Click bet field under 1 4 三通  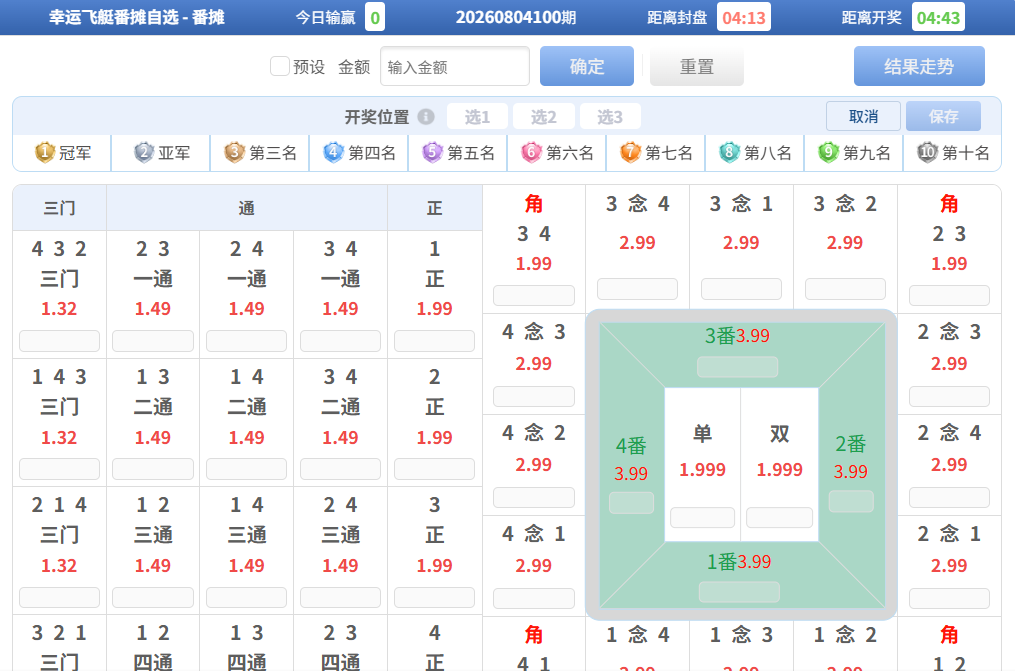247,597
